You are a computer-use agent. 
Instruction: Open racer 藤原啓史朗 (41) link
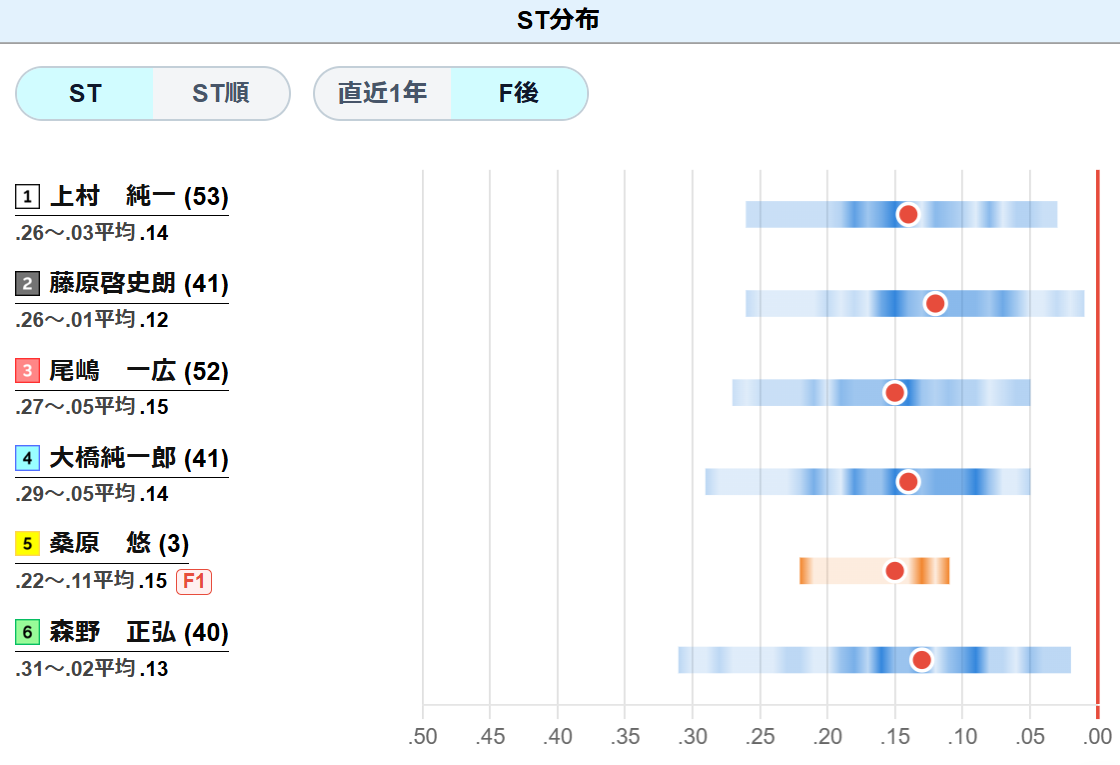pos(139,284)
